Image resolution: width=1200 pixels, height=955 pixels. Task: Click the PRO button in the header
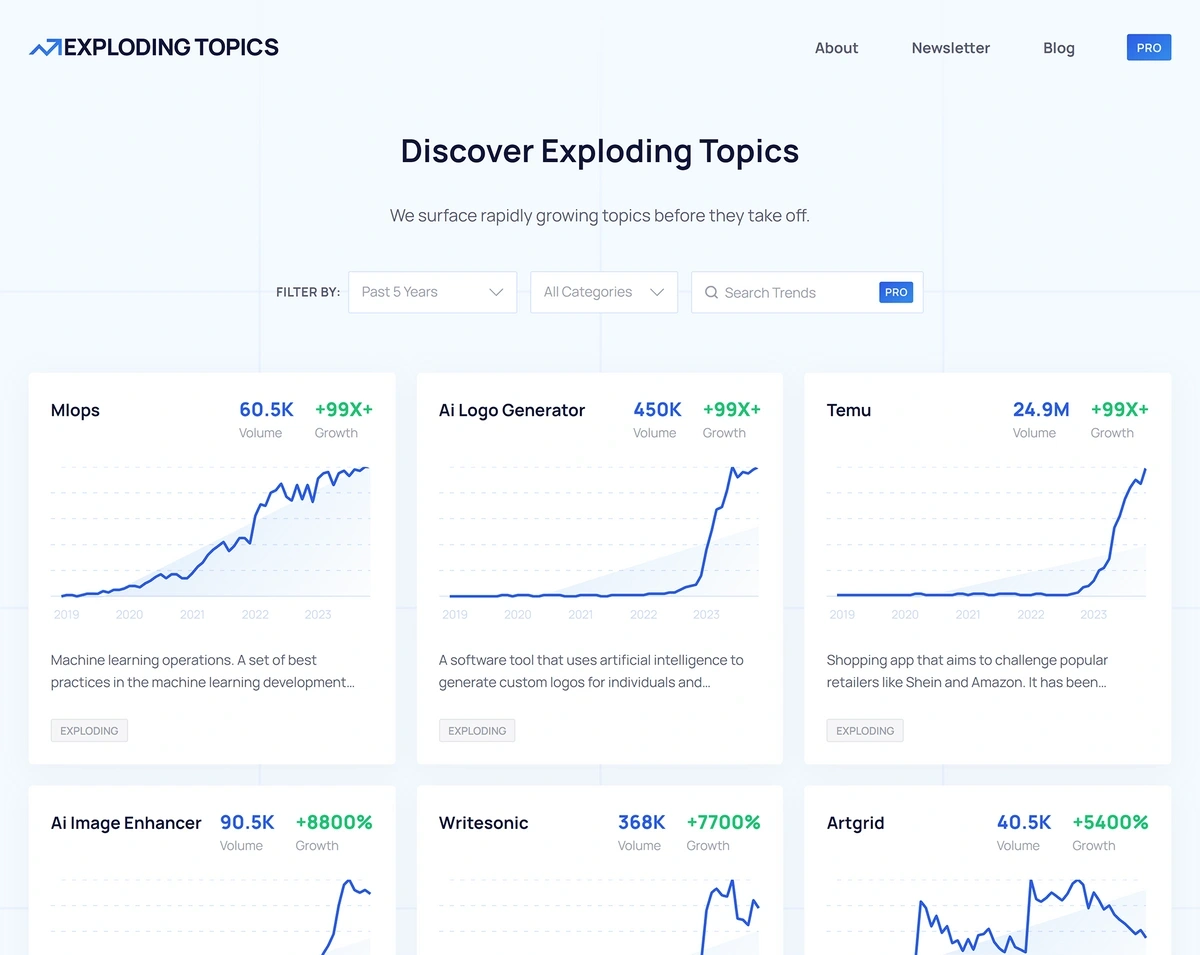click(x=1149, y=47)
